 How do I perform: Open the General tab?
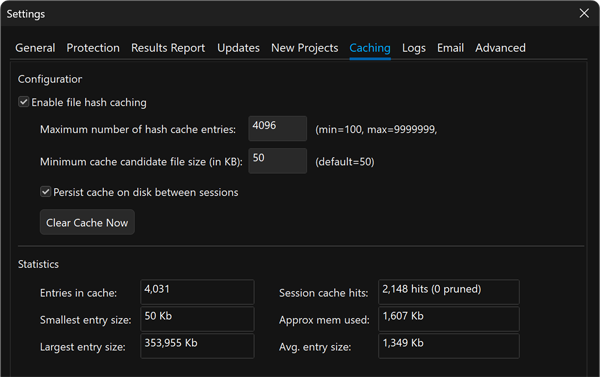pyautogui.click(x=35, y=48)
